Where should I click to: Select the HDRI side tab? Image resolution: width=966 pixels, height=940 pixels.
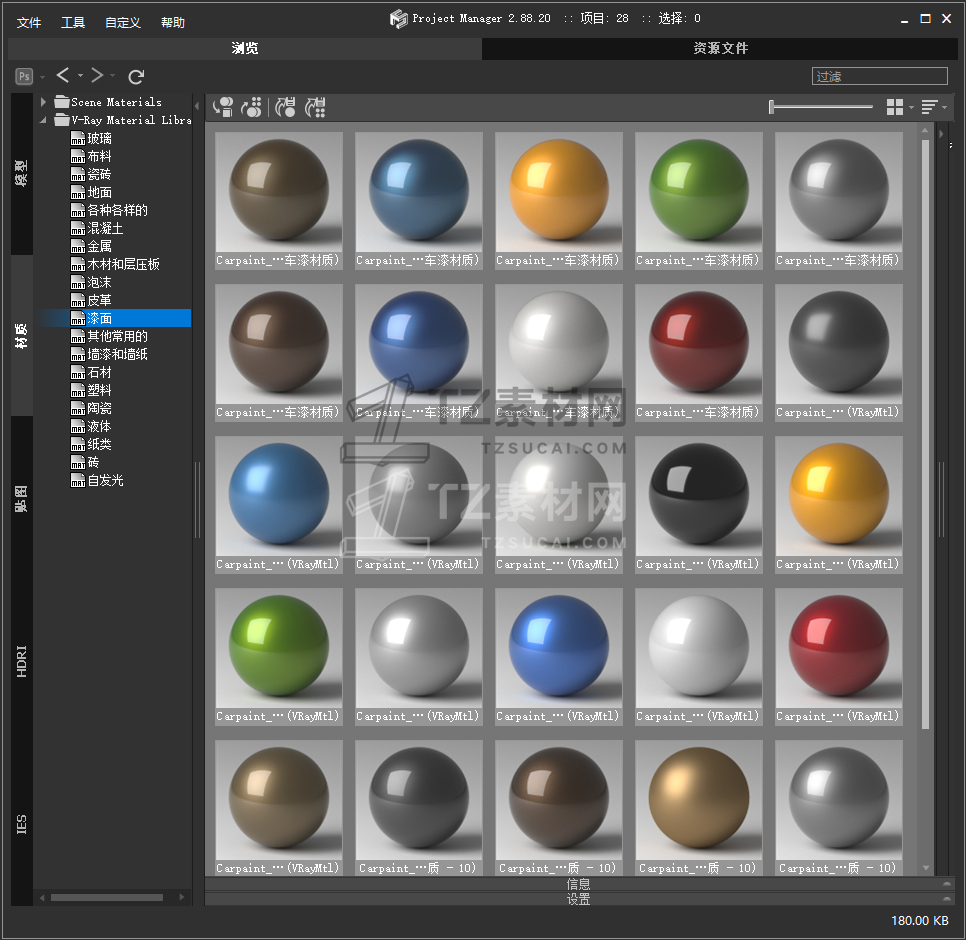22,660
